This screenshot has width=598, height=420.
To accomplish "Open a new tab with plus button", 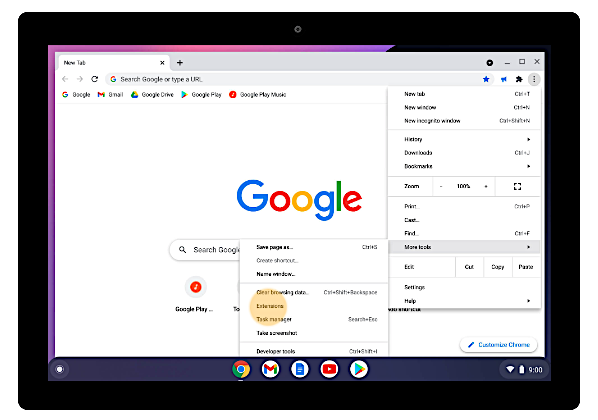I will (x=180, y=63).
